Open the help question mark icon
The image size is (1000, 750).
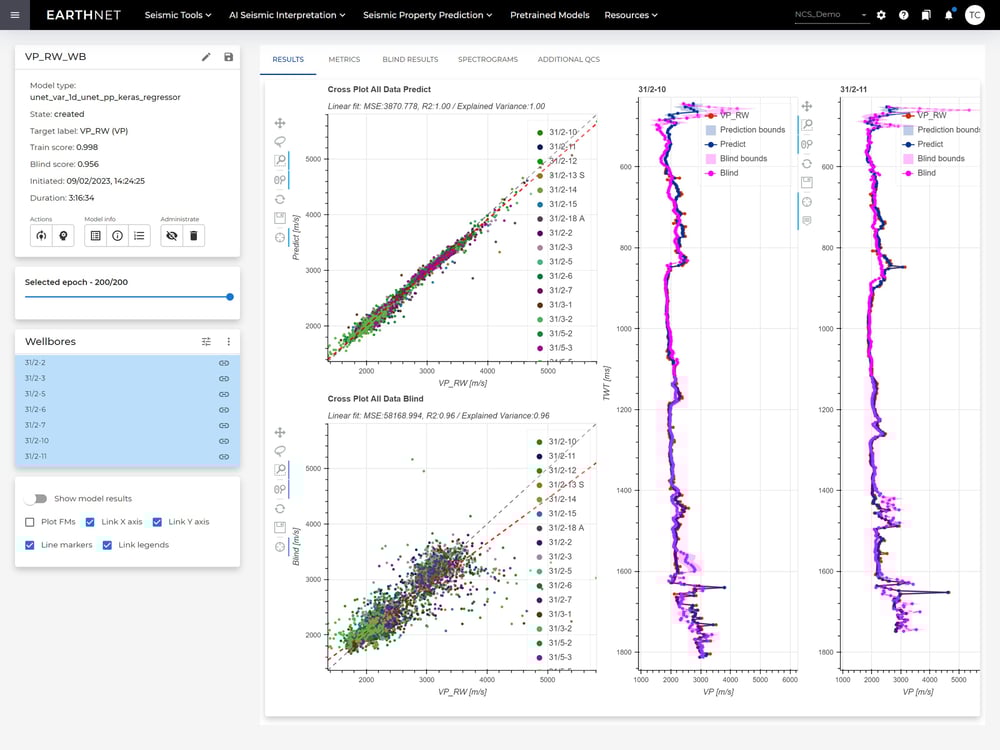pyautogui.click(x=904, y=15)
